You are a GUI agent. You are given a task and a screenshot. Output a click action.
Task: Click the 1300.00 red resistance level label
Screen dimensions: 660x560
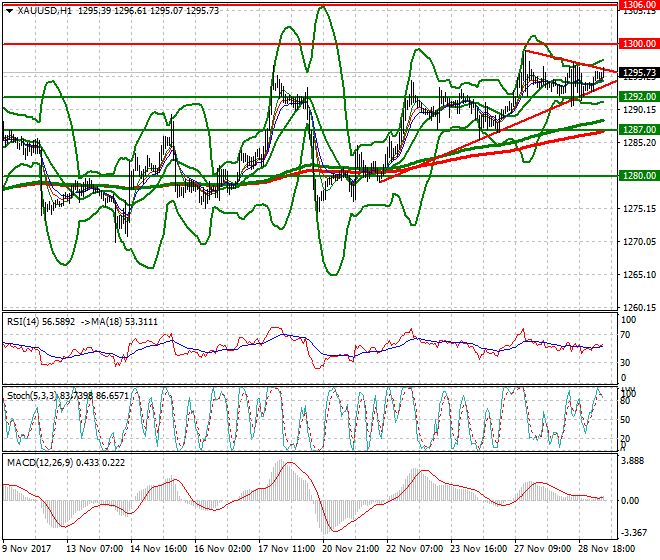pos(639,44)
